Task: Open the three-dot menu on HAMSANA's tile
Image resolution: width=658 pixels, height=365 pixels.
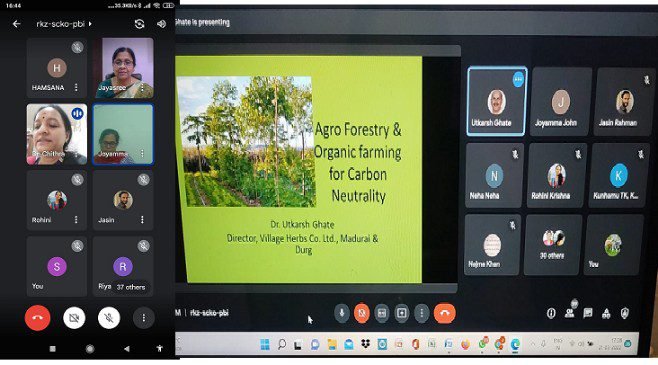Action: tap(76, 87)
